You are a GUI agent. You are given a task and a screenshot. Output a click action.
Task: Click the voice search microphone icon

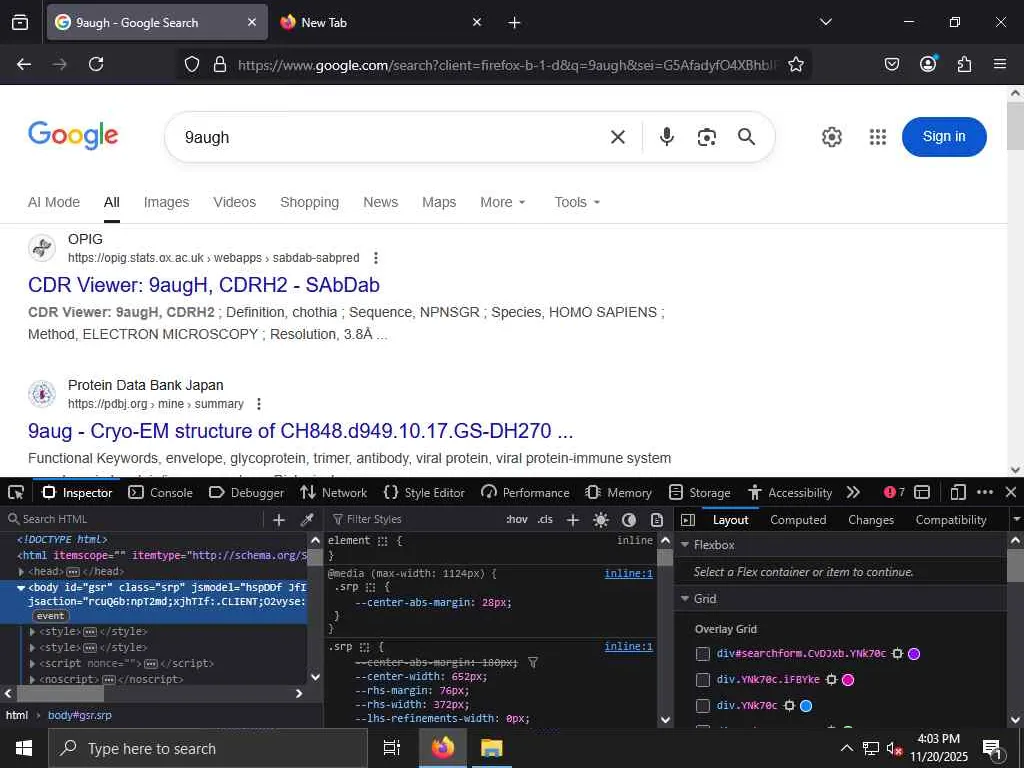[667, 136]
